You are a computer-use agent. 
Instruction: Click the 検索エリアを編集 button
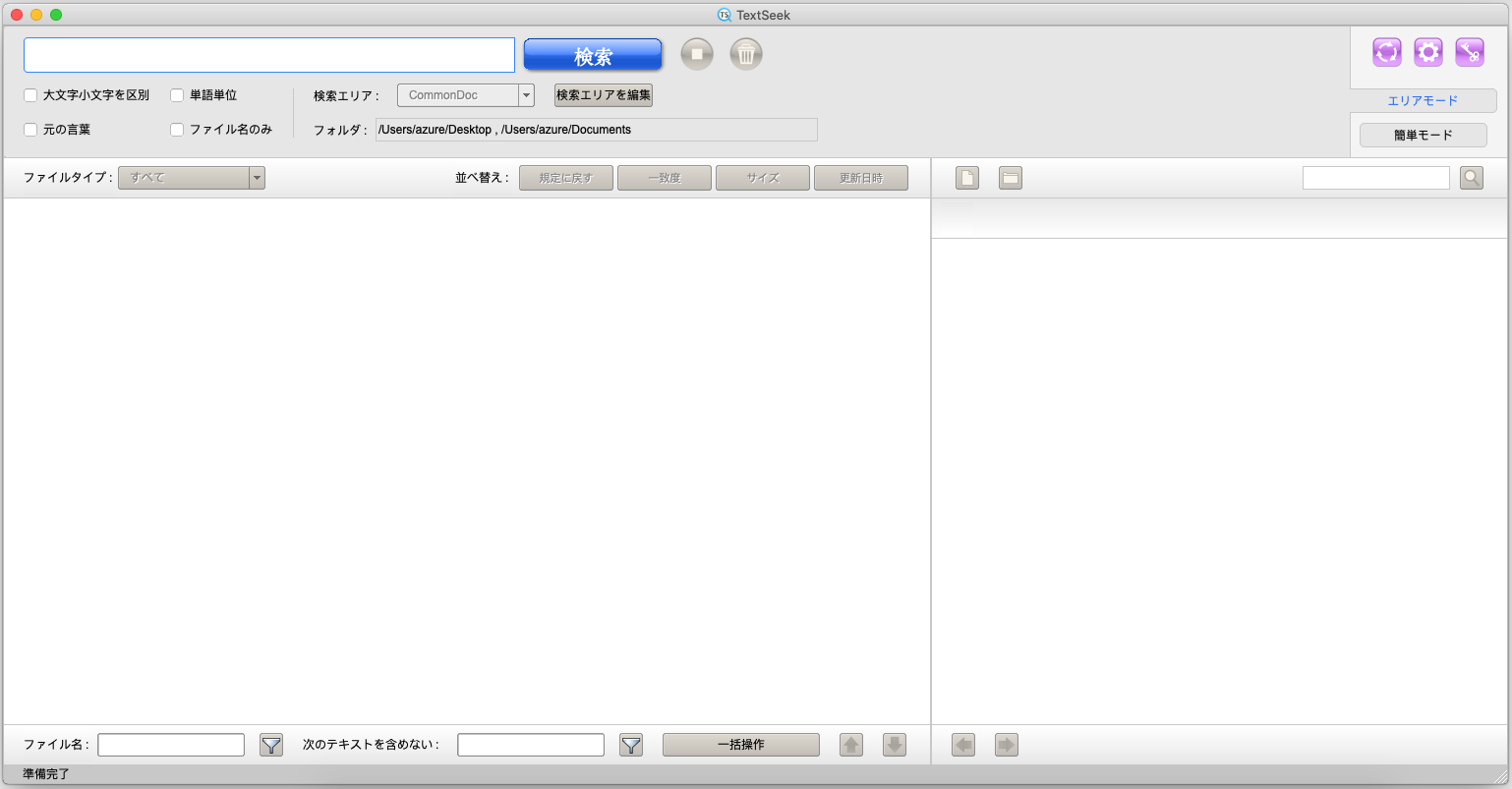pos(604,95)
